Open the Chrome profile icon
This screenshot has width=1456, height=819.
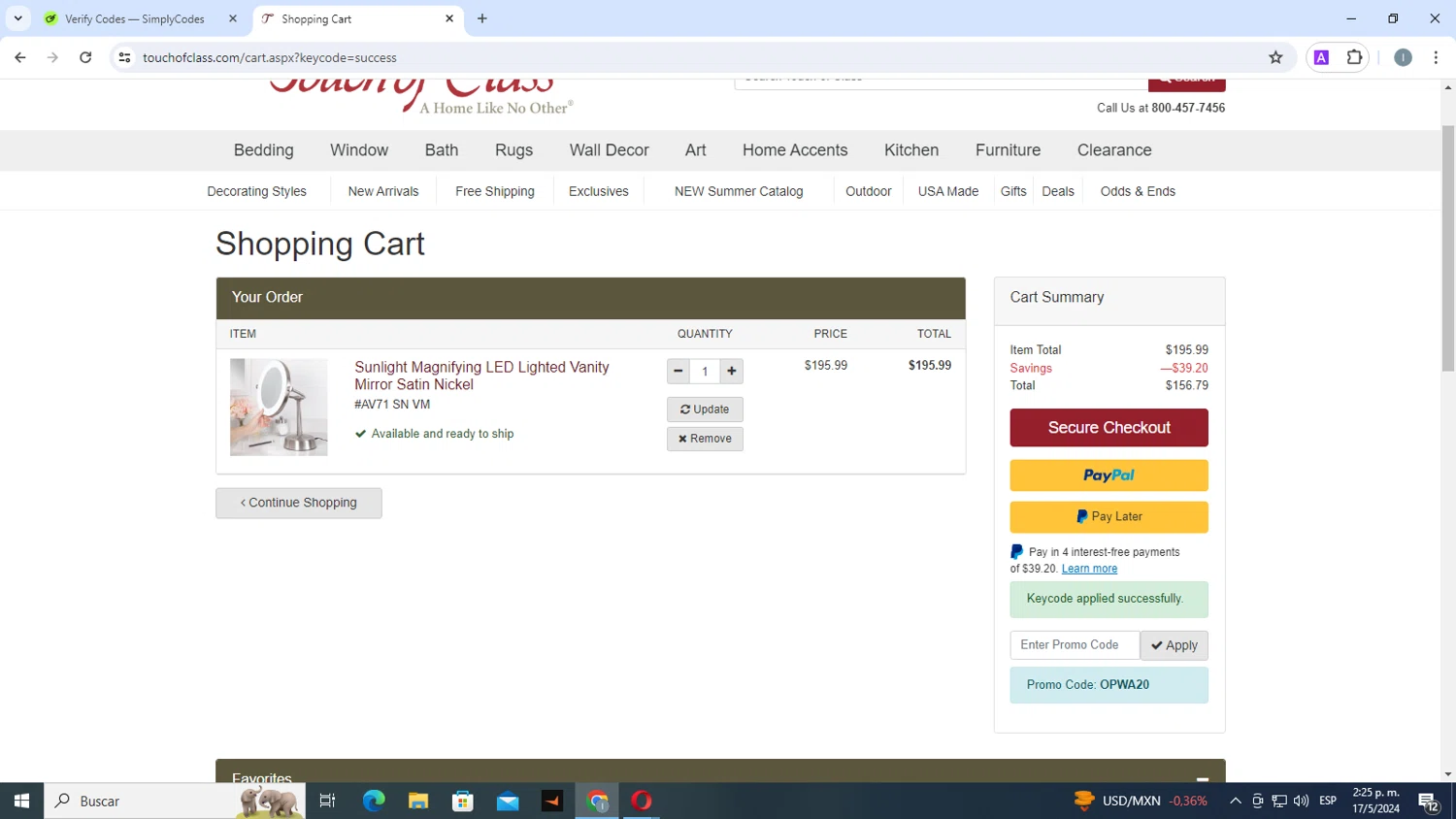click(1403, 57)
